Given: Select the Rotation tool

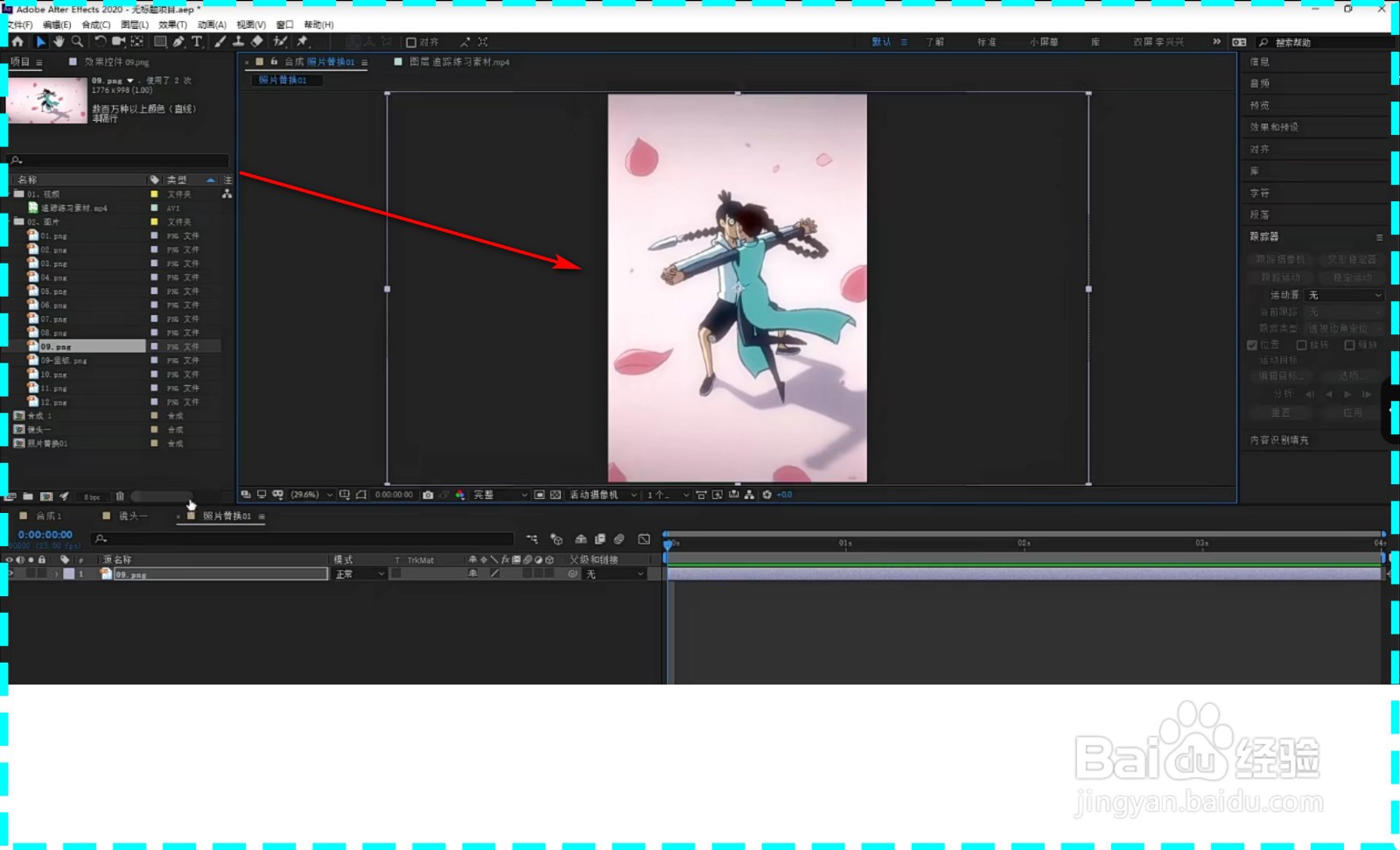Looking at the screenshot, I should click(x=100, y=41).
